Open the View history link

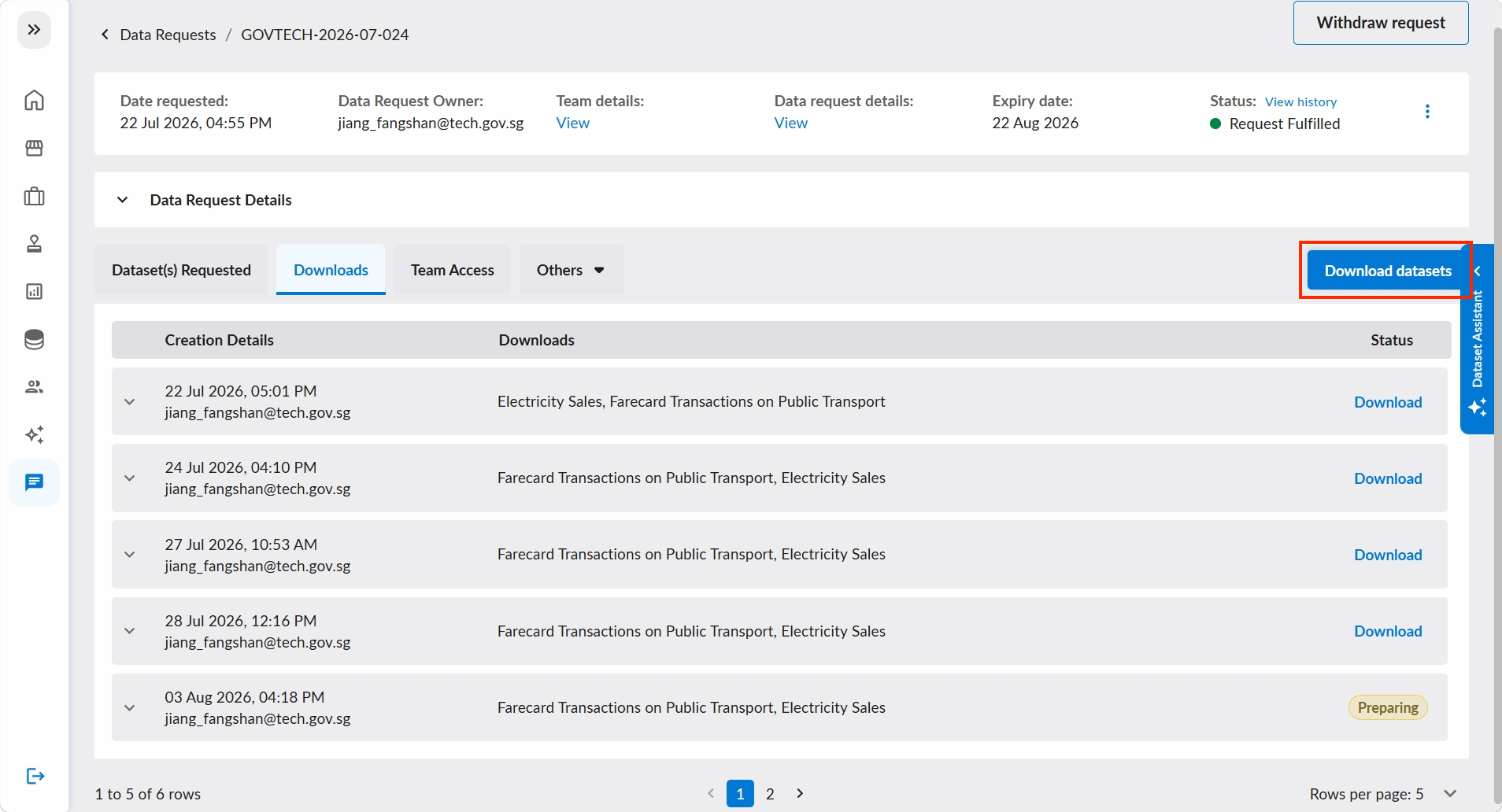1300,101
